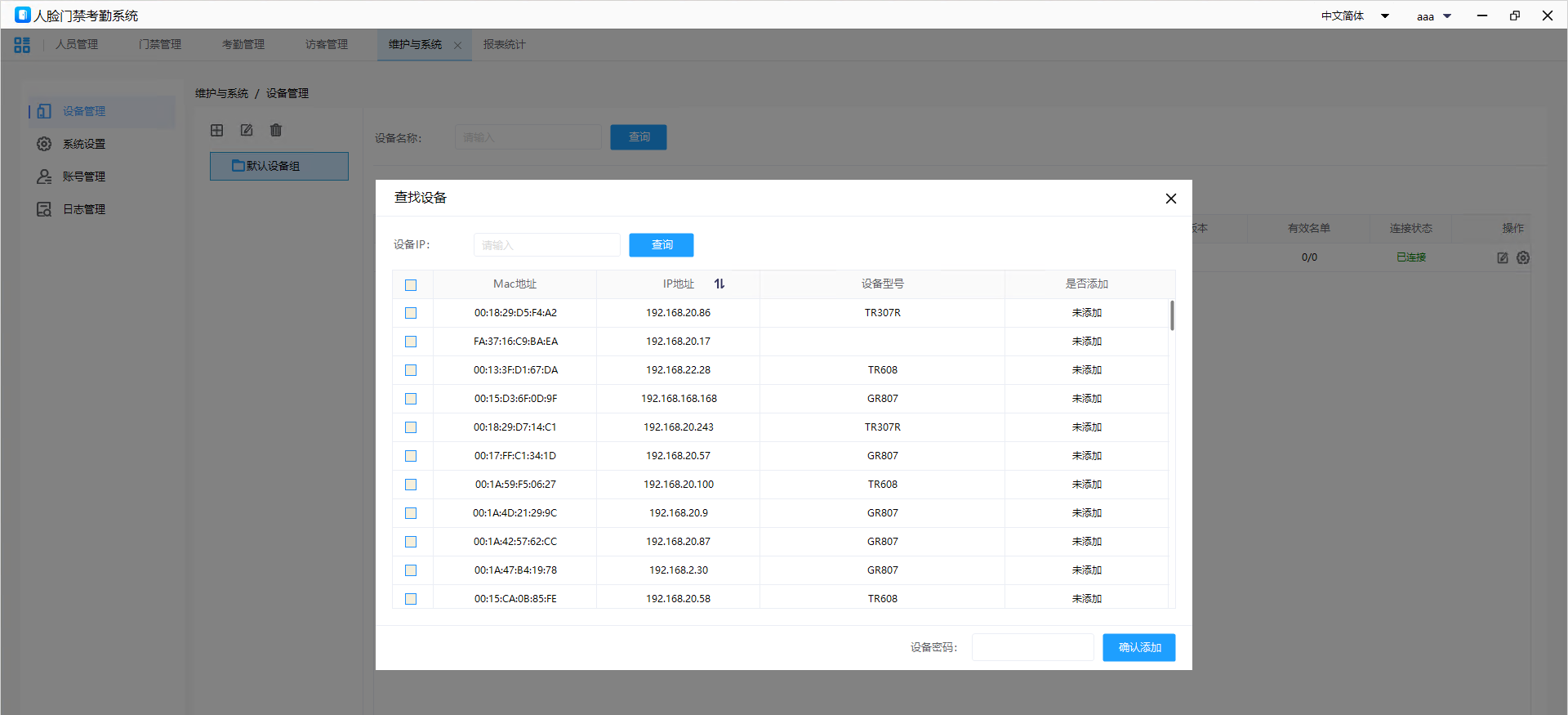Click the delete device group trash icon
Screen dimensions: 1568x715
[276, 130]
